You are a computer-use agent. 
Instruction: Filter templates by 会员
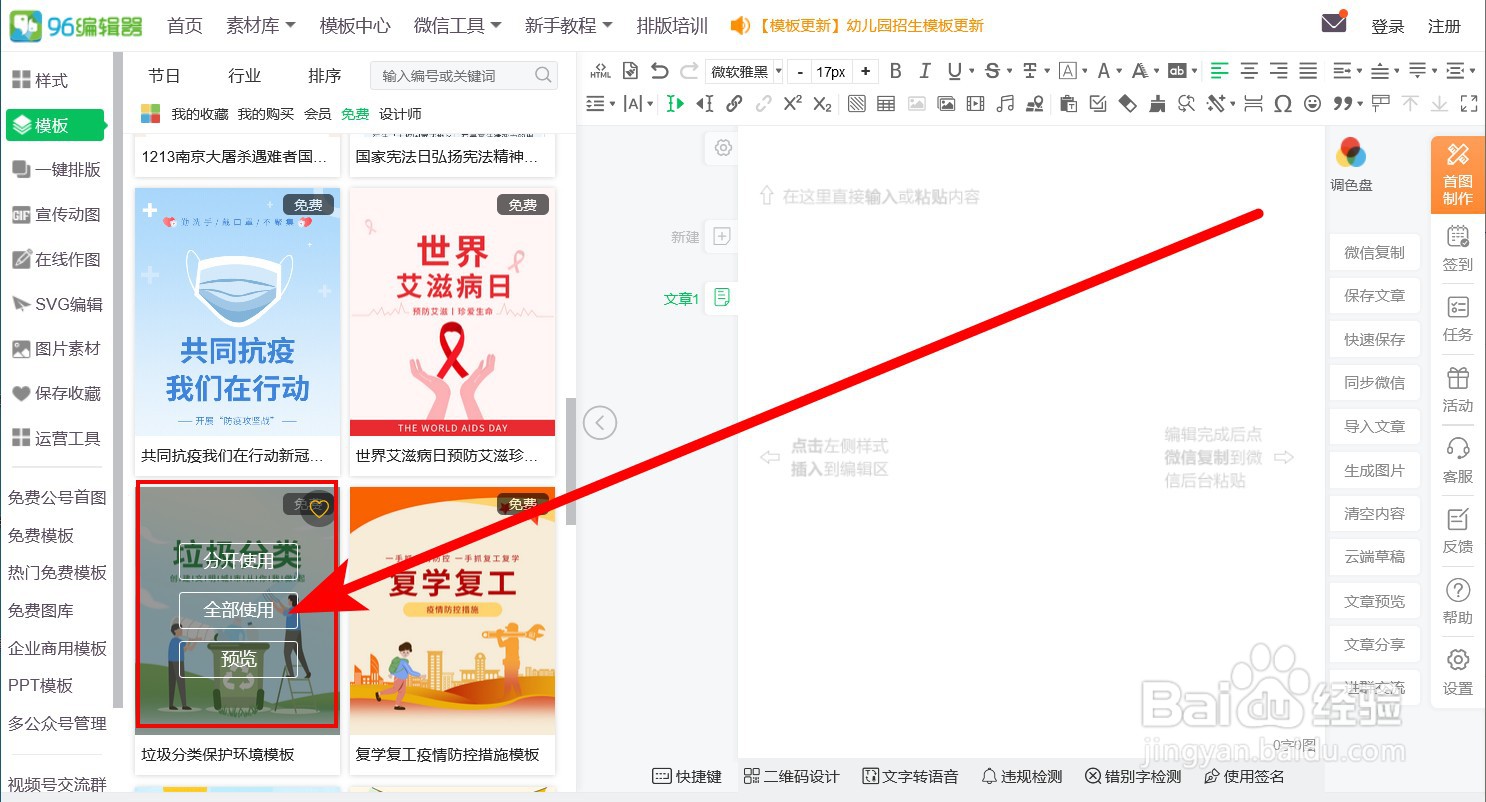click(x=318, y=114)
